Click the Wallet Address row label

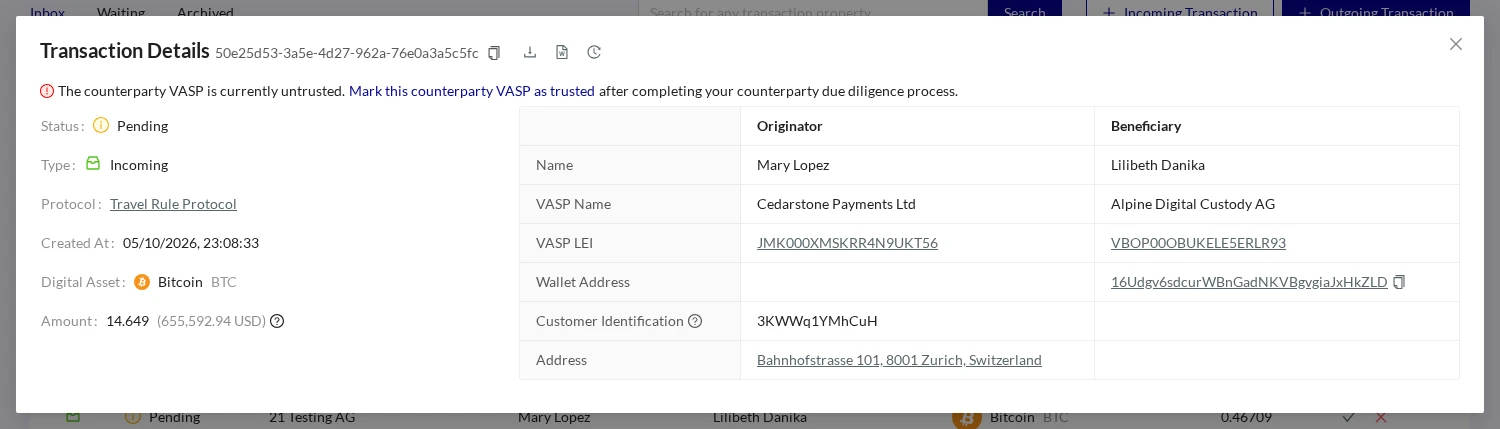pos(583,282)
